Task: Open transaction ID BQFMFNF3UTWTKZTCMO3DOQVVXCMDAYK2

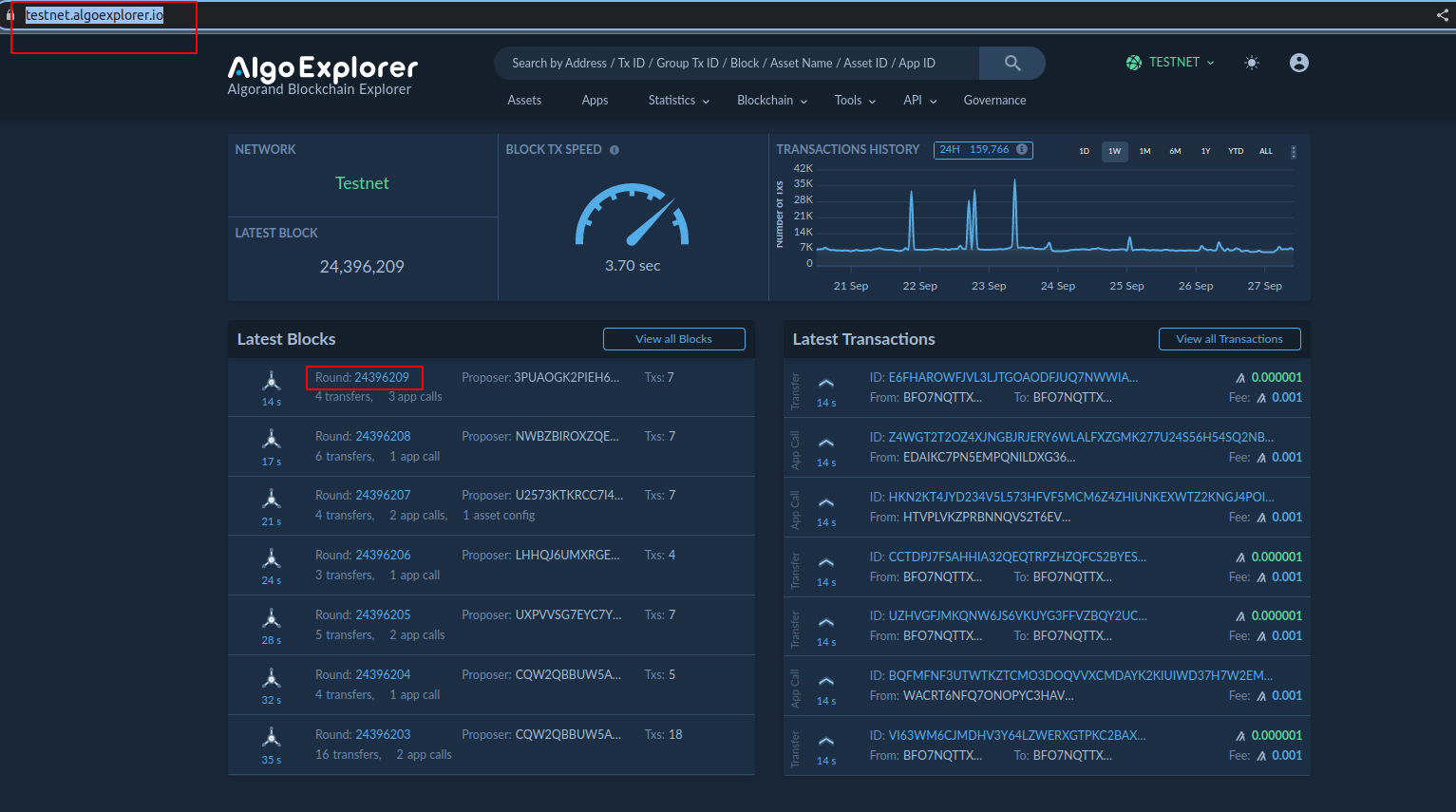Action: coord(1081,676)
